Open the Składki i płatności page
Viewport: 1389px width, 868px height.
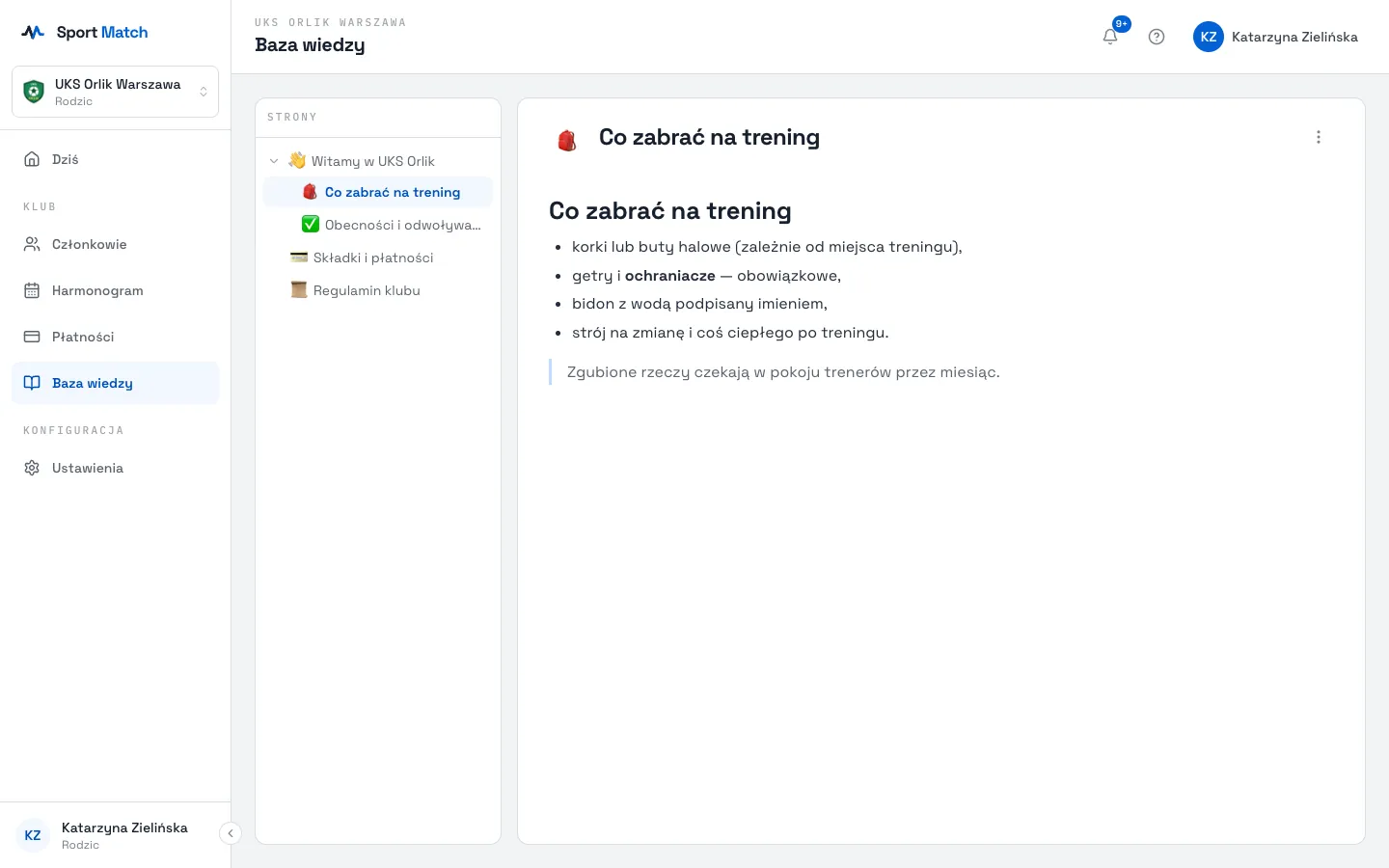point(378,258)
